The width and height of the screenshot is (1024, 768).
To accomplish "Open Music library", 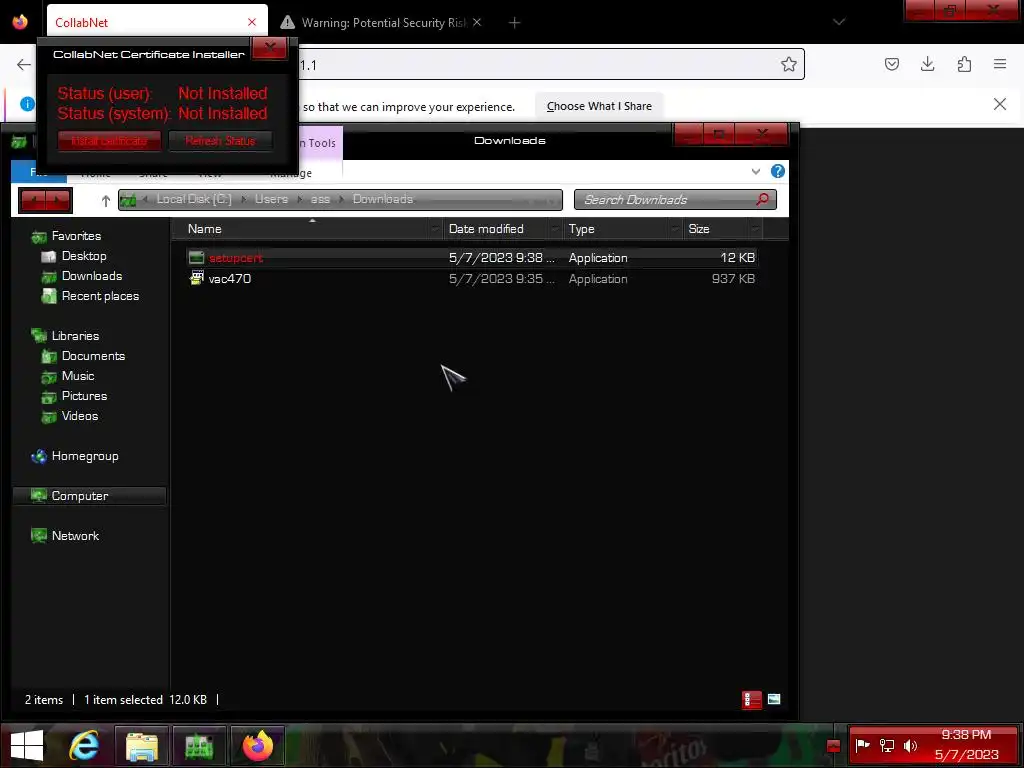I will [x=78, y=376].
